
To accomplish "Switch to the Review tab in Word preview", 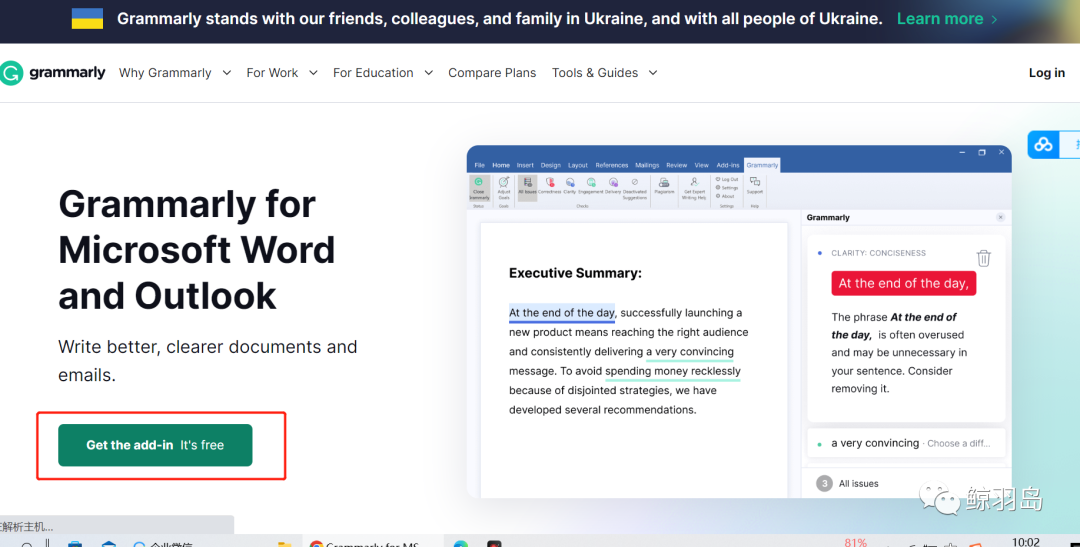I will [676, 165].
